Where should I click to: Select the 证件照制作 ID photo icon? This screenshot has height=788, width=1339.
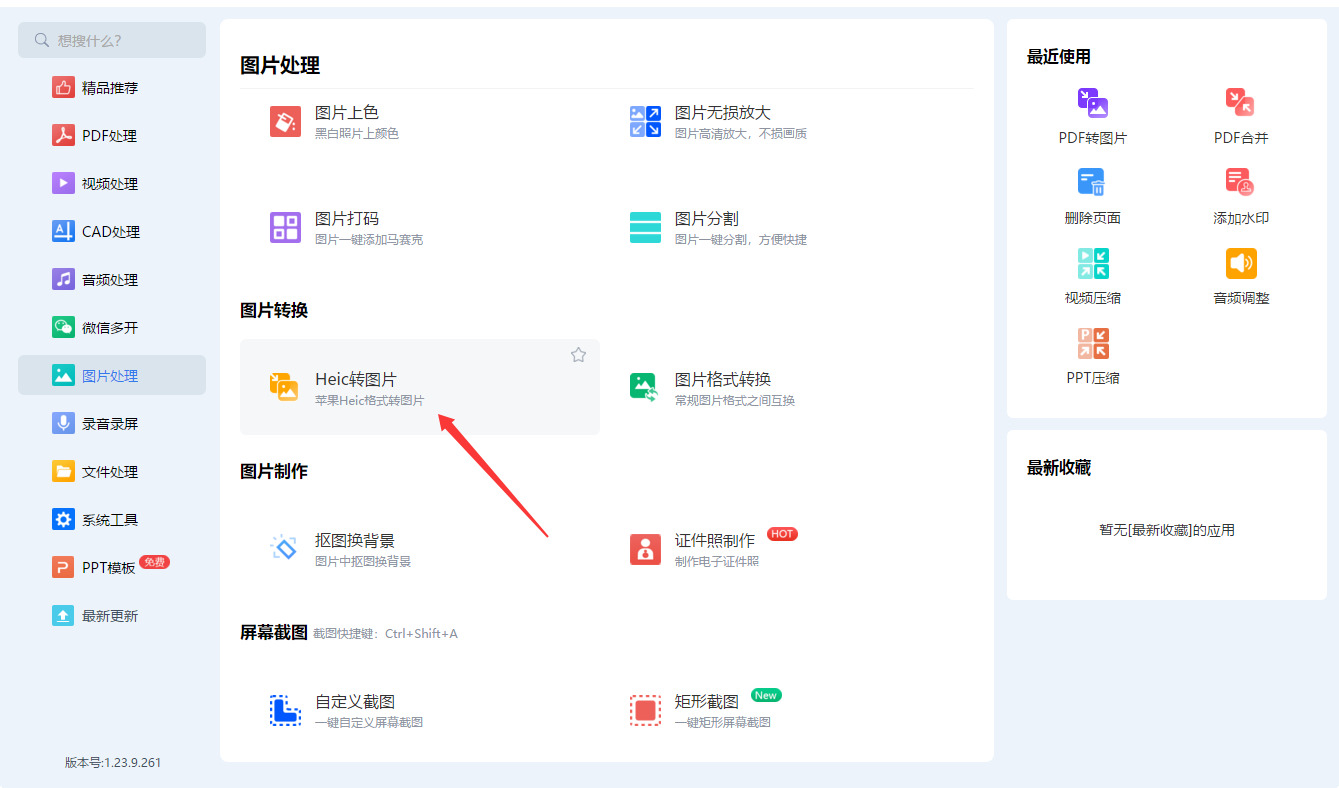pos(645,548)
